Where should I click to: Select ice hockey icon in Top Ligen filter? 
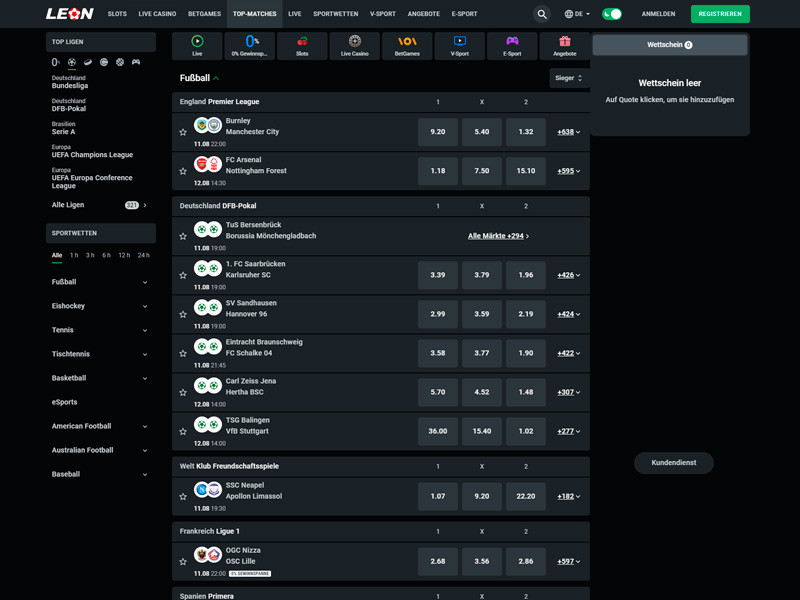[88, 62]
